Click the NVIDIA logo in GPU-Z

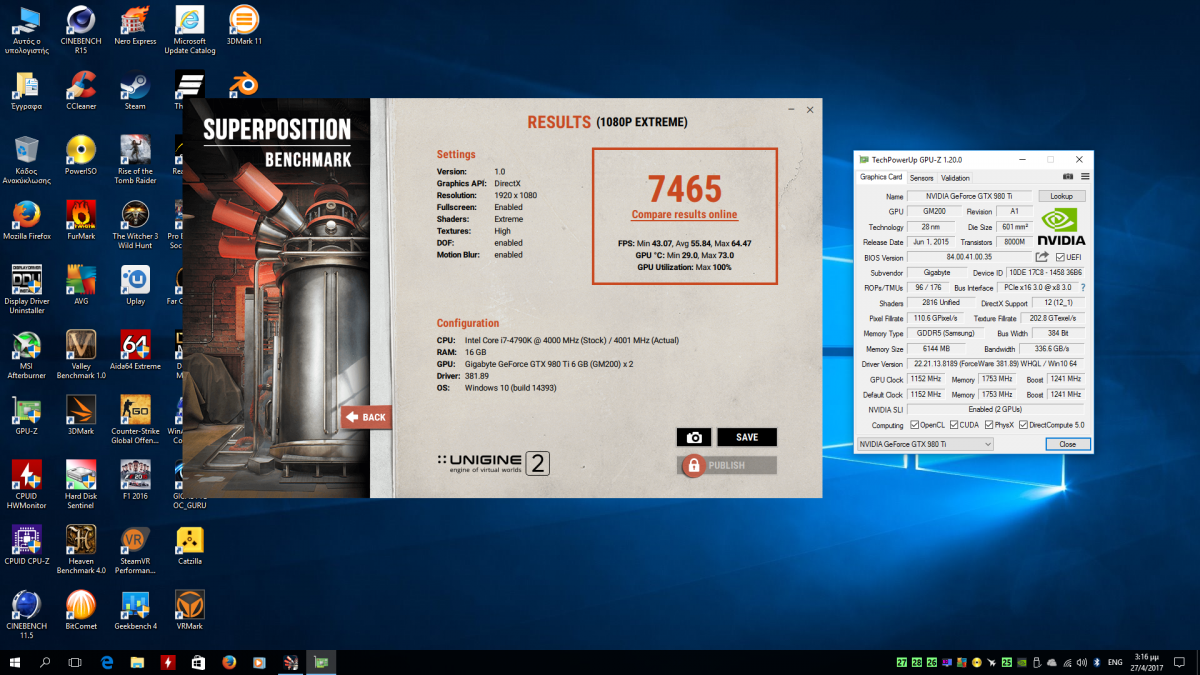1061,227
